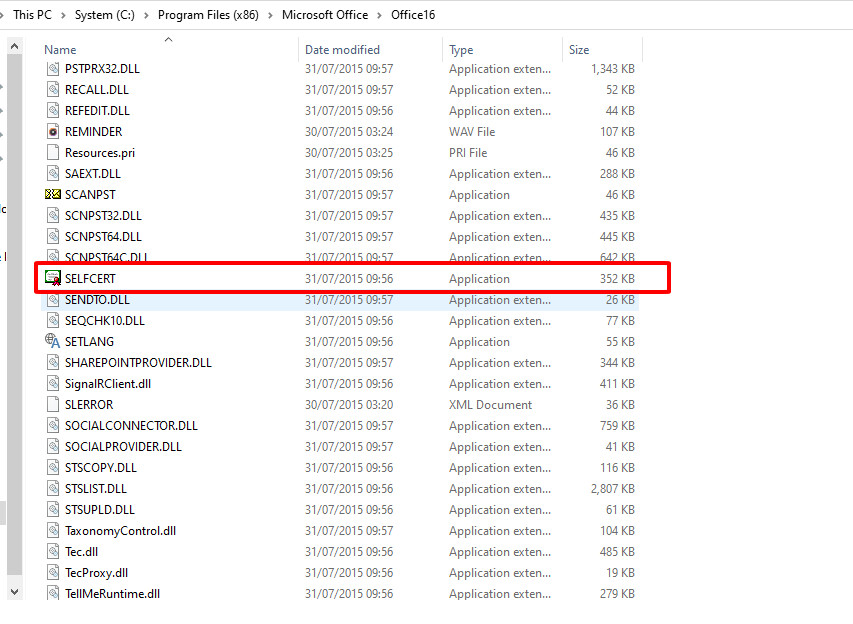This screenshot has width=853, height=624.
Task: Click the 1,343 KB size value
Action: pyautogui.click(x=613, y=69)
